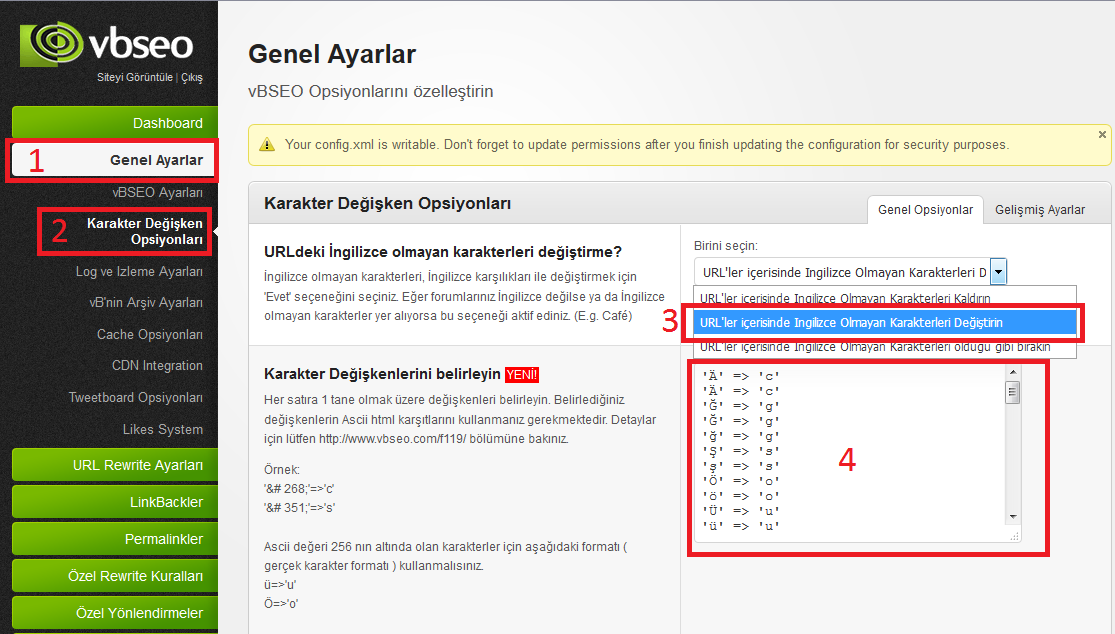Open CDN Integration settings
The width and height of the screenshot is (1115, 634).
(x=157, y=365)
